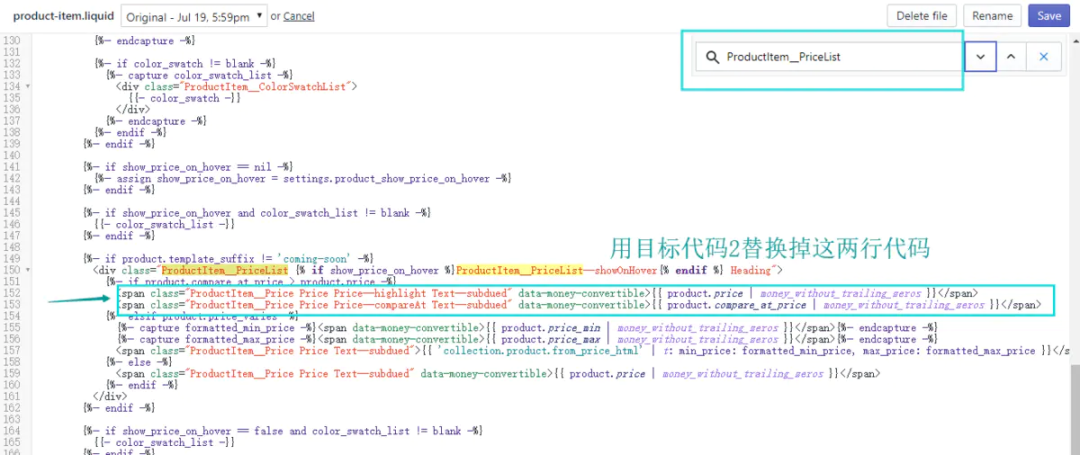Collapse the code fold at line 150
Image resolution: width=1080 pixels, height=455 pixels.
coord(28,271)
